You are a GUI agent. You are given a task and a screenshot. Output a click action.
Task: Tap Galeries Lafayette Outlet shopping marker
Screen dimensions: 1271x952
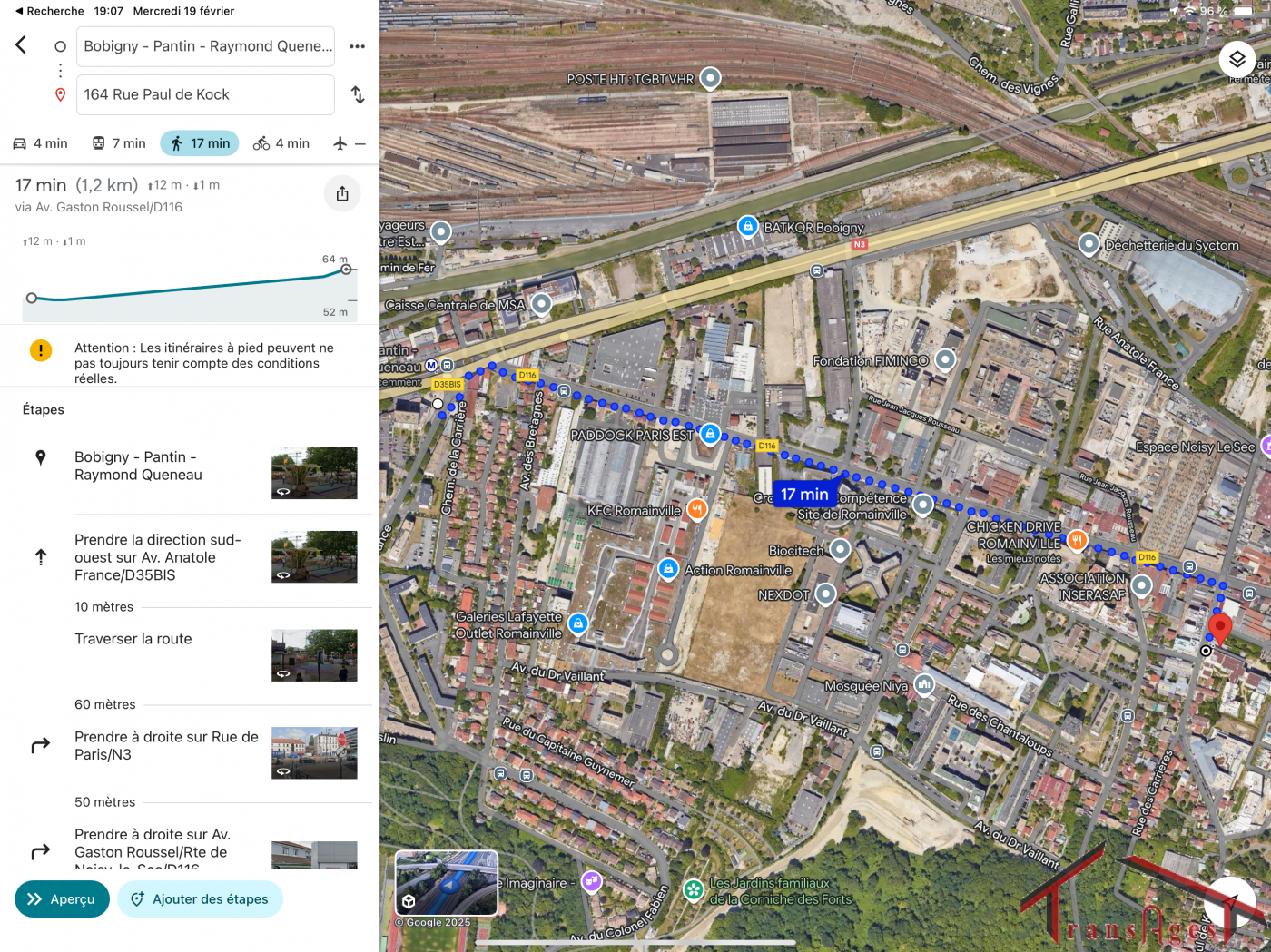pos(578,623)
